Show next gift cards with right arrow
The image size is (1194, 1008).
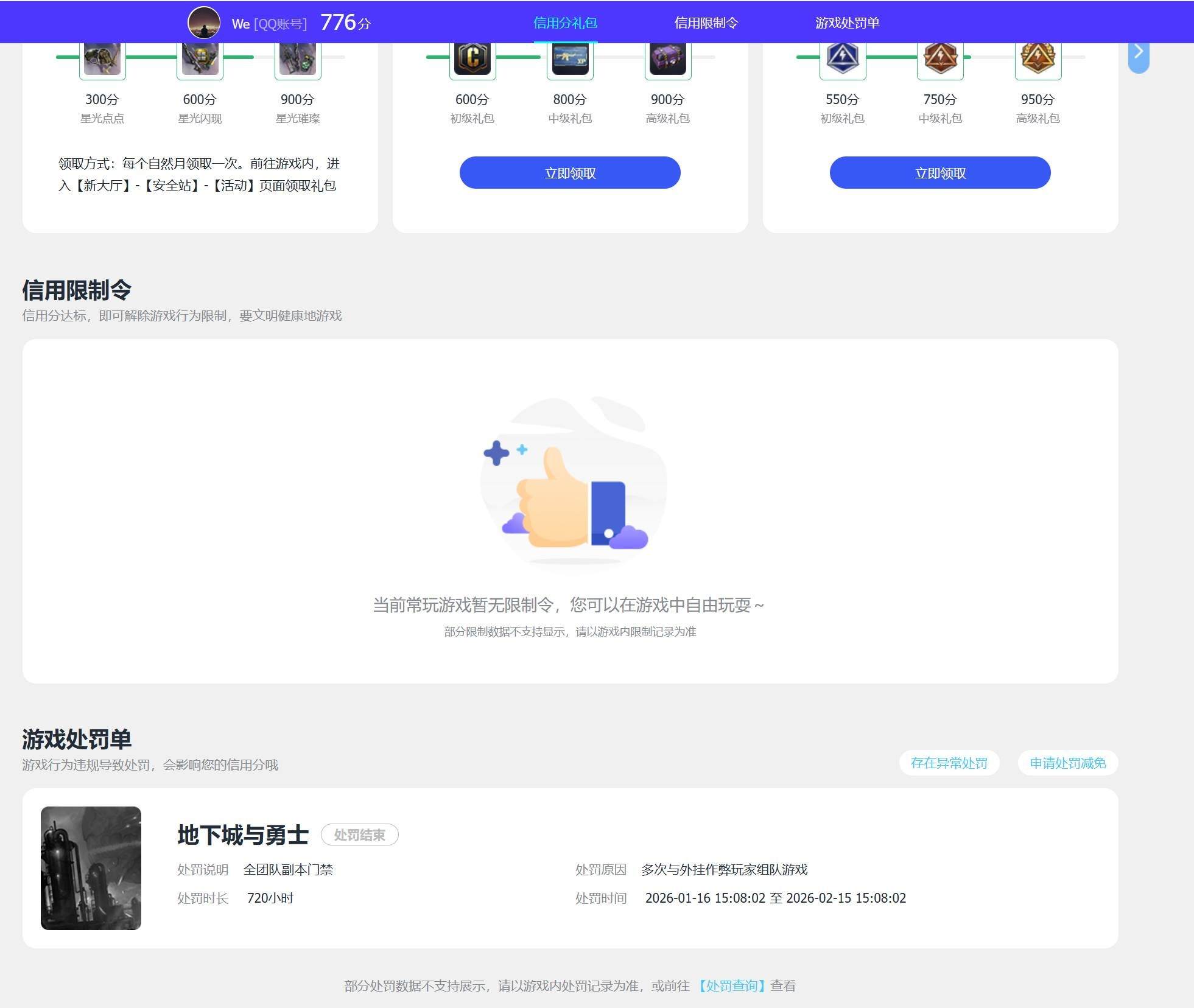[1139, 57]
